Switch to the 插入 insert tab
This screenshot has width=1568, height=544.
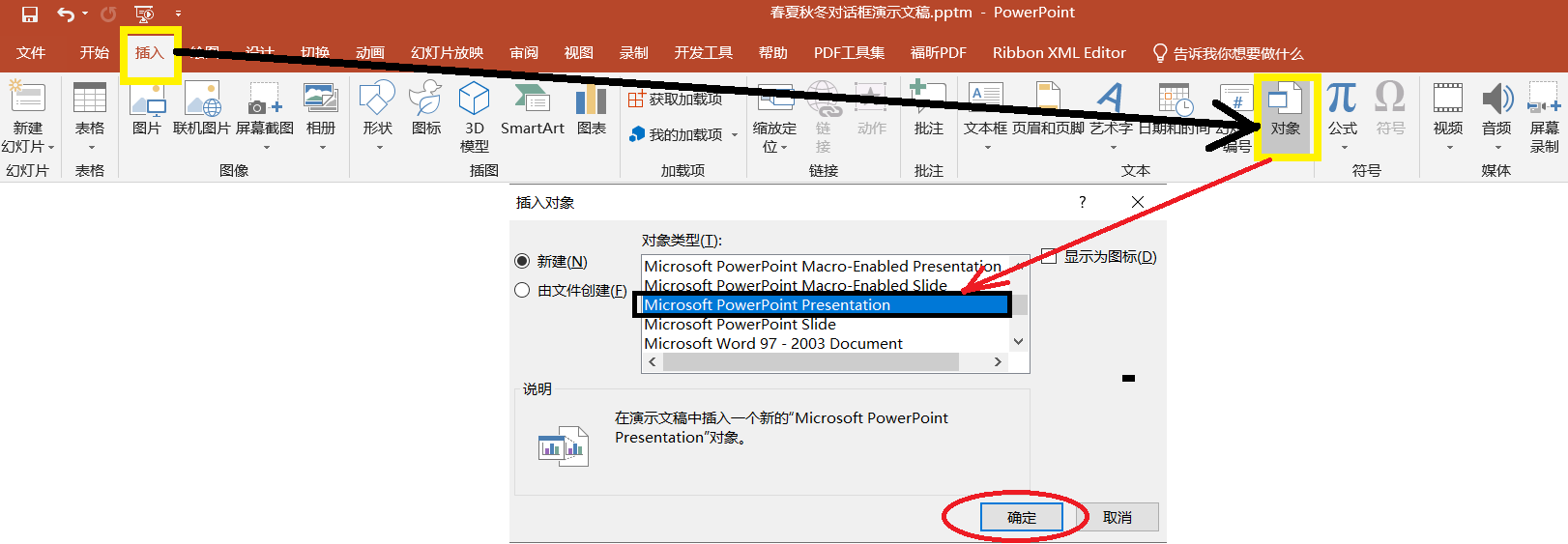tap(150, 53)
